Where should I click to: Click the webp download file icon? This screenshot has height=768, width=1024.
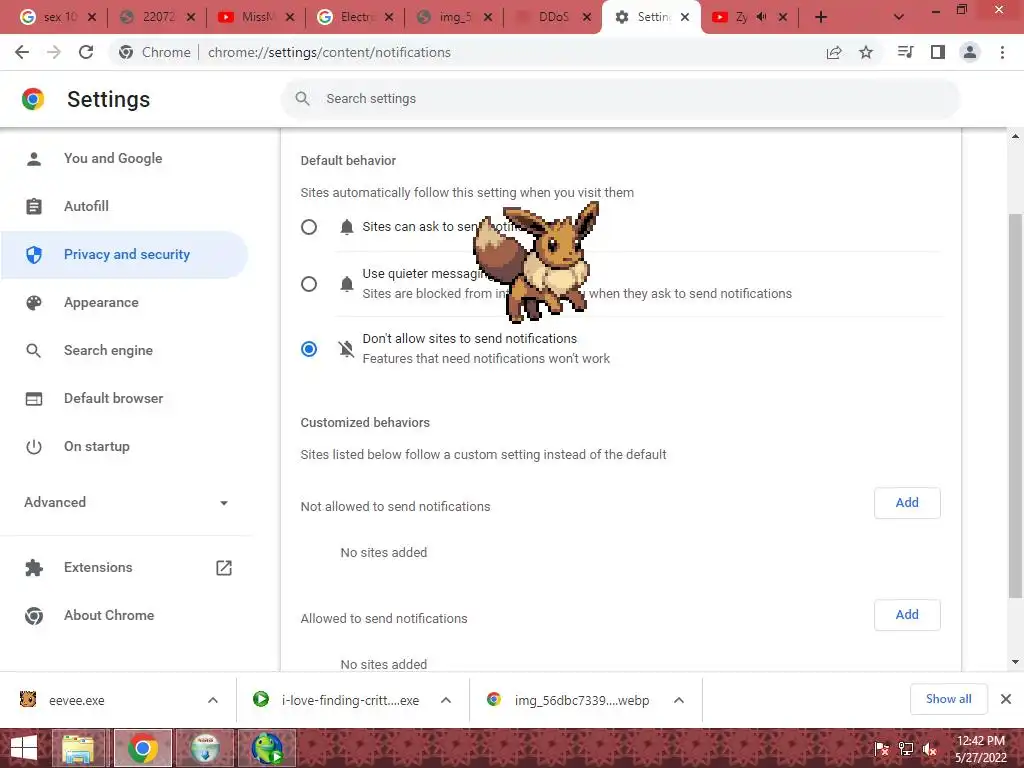tap(494, 699)
